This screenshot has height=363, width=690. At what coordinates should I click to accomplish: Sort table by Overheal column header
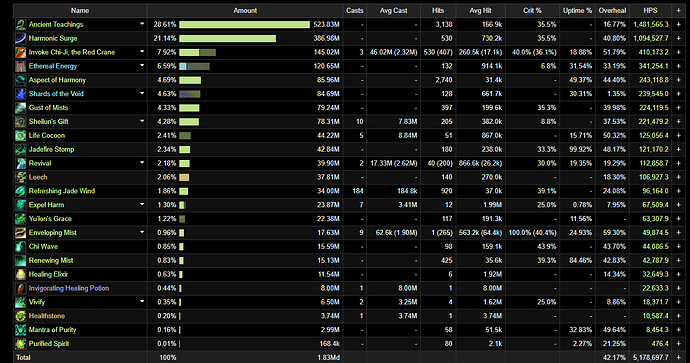pos(612,11)
